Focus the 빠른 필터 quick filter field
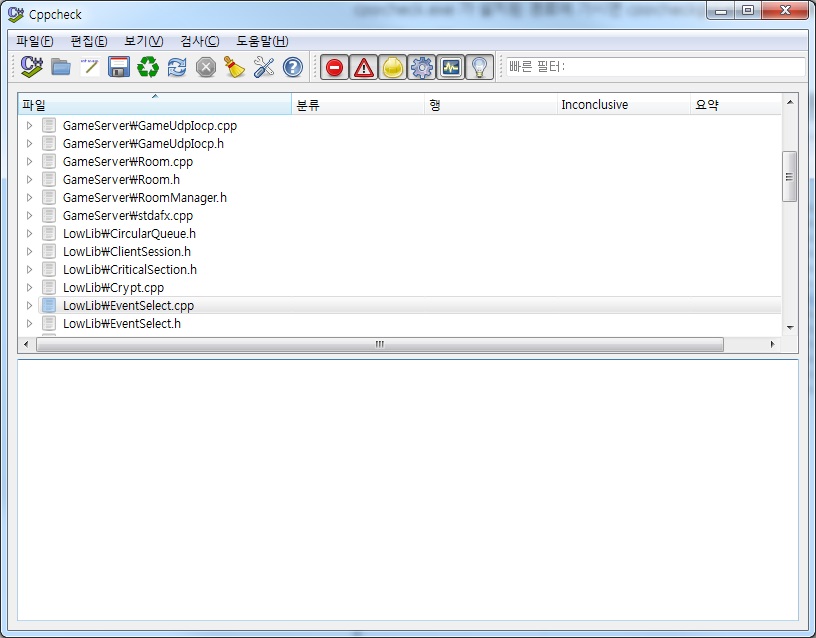This screenshot has height=638, width=816. coord(655,67)
